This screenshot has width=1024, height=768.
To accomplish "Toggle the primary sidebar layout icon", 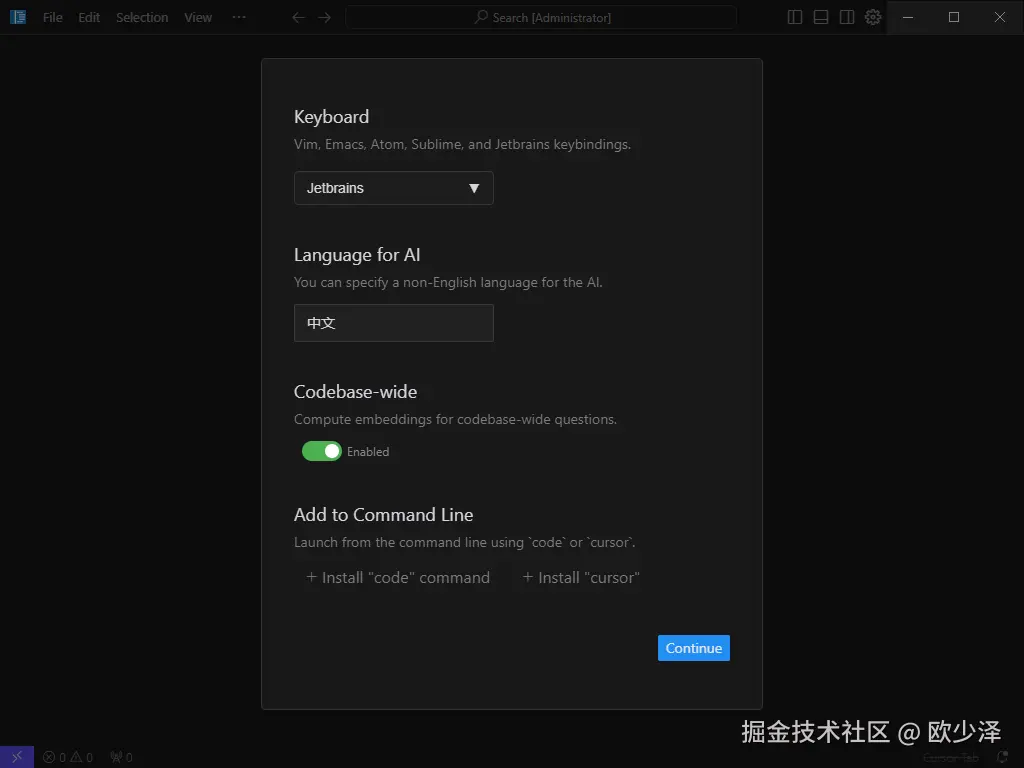I will click(795, 17).
